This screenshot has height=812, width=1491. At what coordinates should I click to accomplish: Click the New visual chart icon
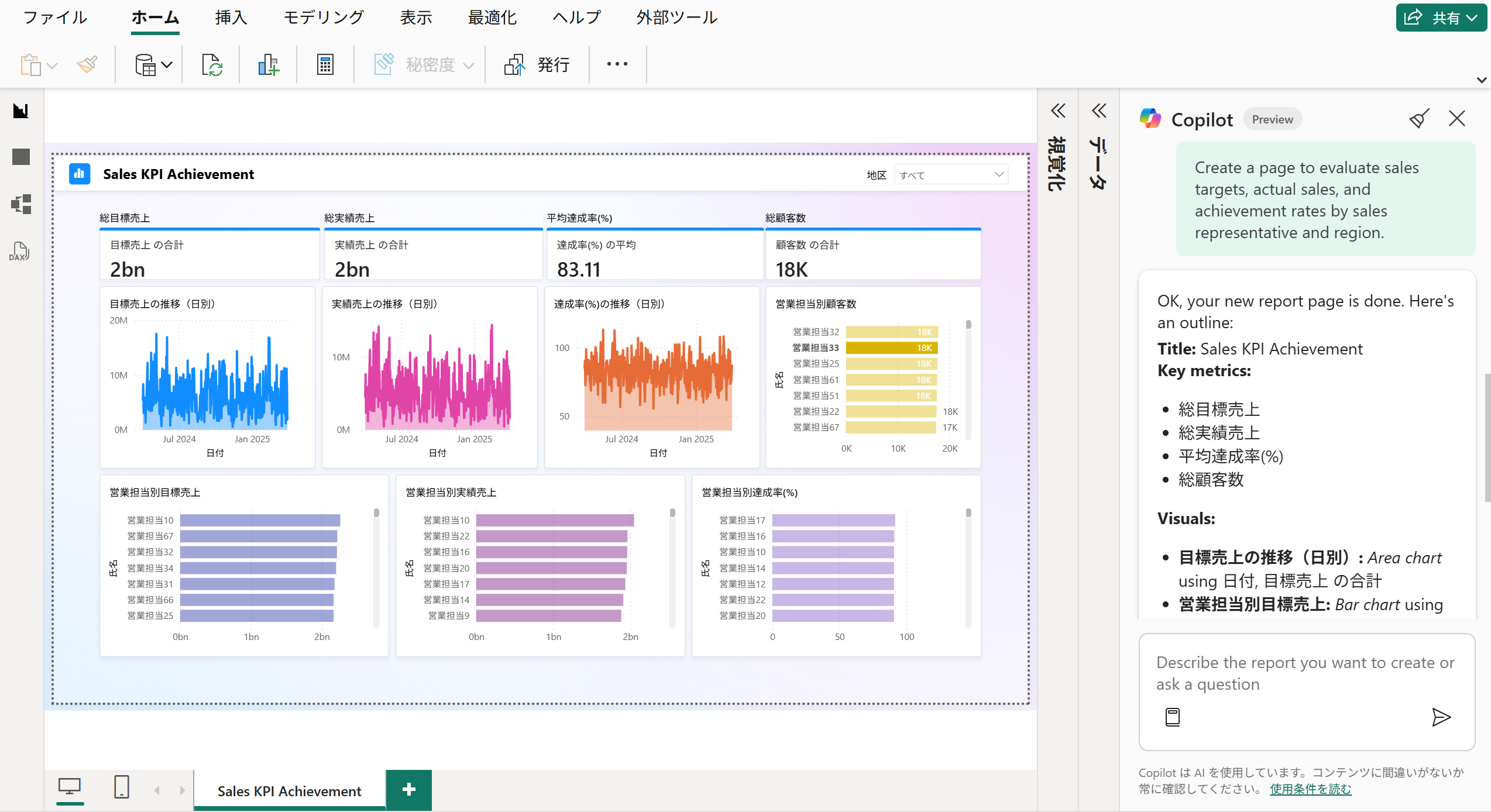[268, 64]
